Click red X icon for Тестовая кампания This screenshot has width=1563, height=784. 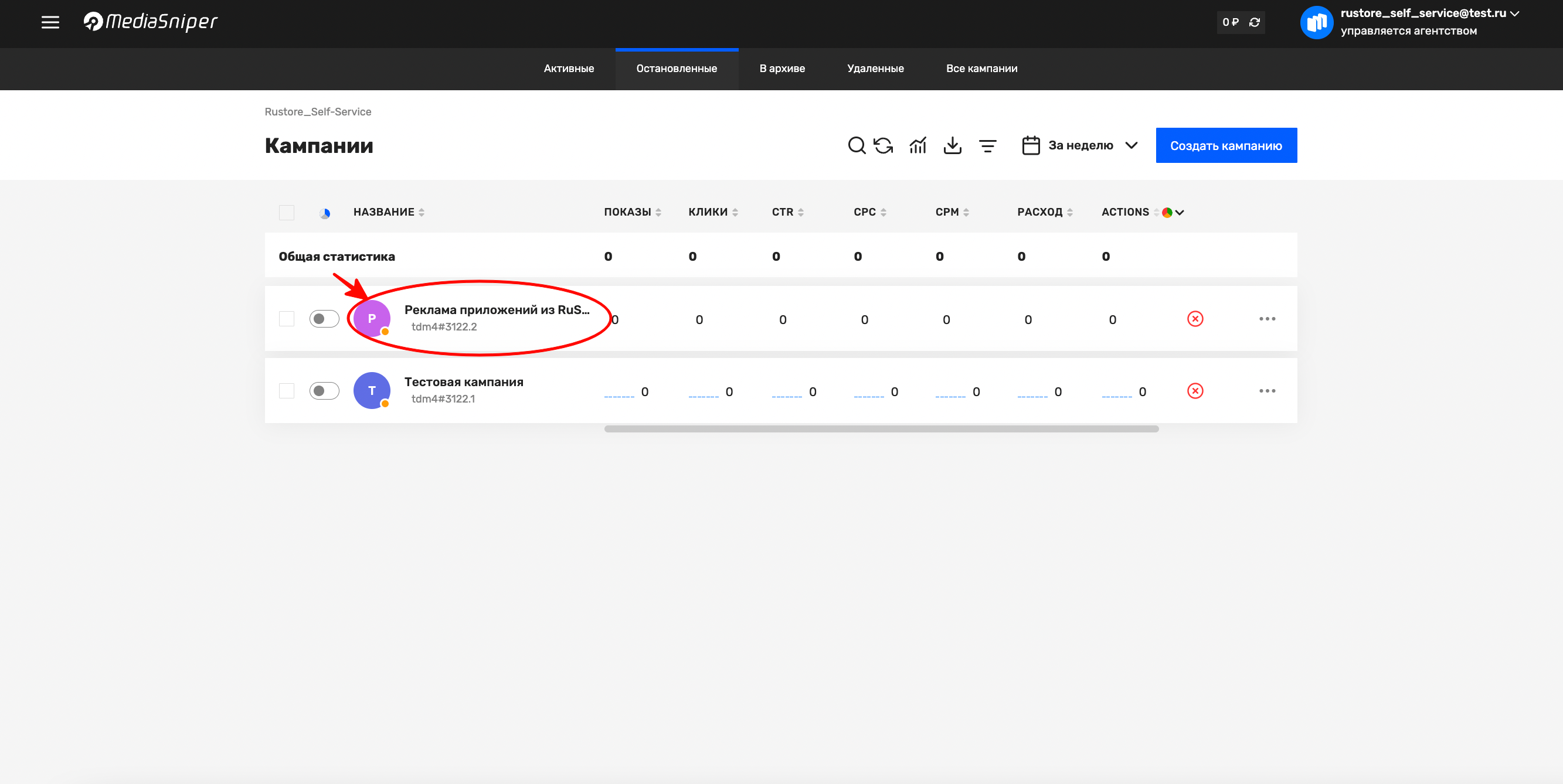pyautogui.click(x=1195, y=391)
